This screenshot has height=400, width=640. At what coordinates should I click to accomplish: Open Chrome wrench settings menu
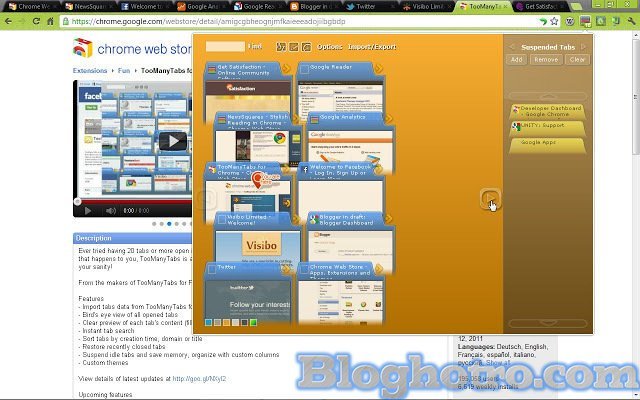click(x=632, y=21)
